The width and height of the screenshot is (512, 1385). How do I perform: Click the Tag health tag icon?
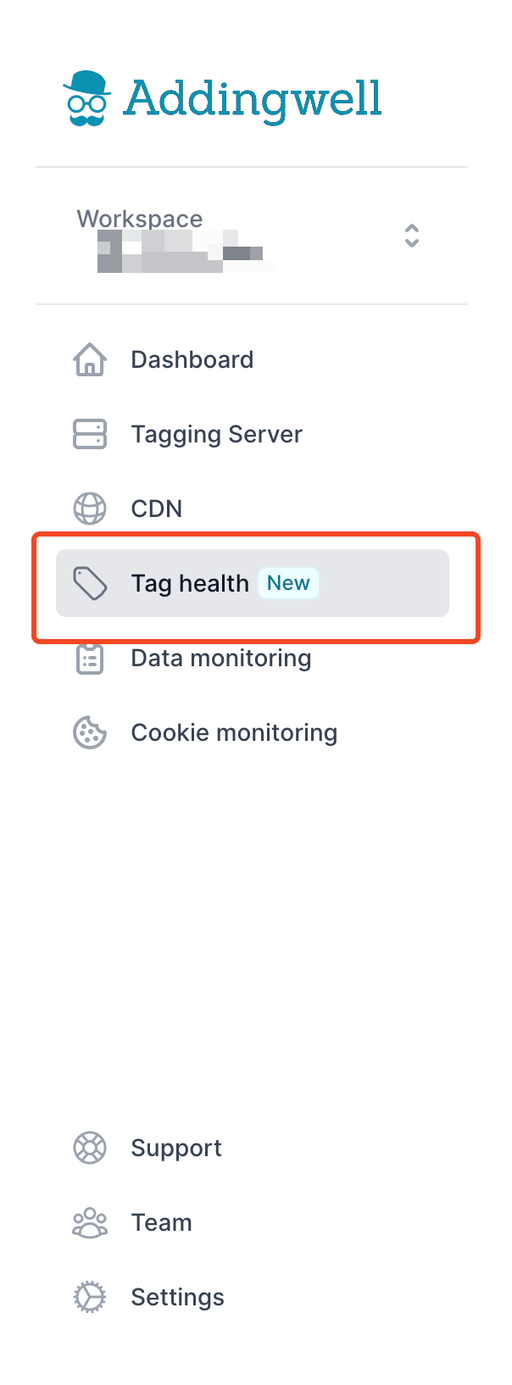90,583
